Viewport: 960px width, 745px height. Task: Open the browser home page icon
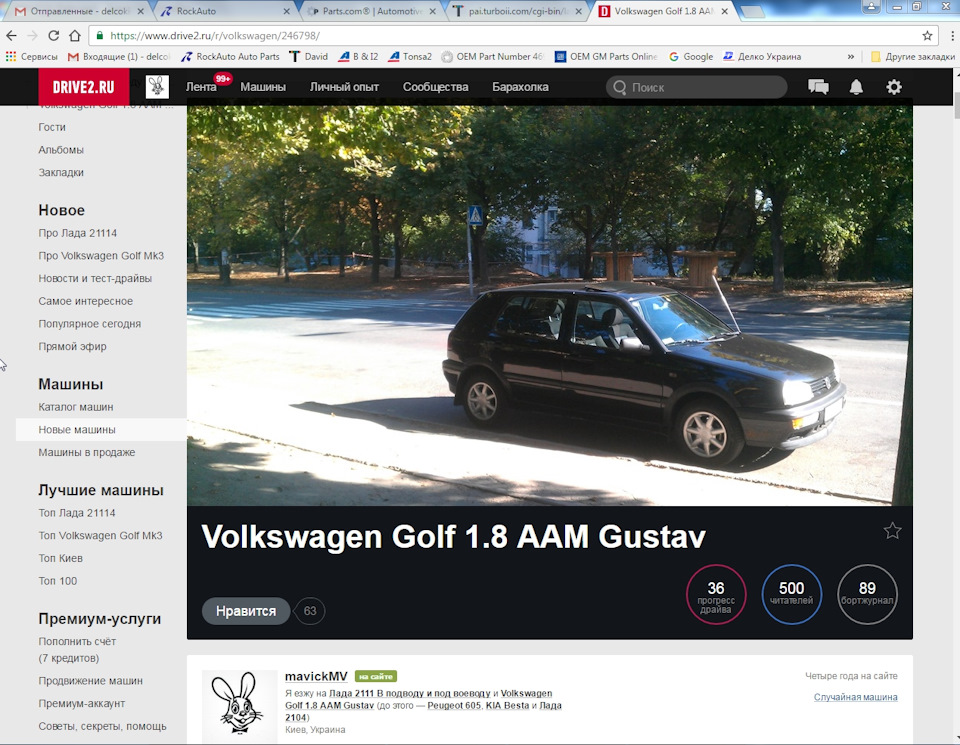coord(75,36)
